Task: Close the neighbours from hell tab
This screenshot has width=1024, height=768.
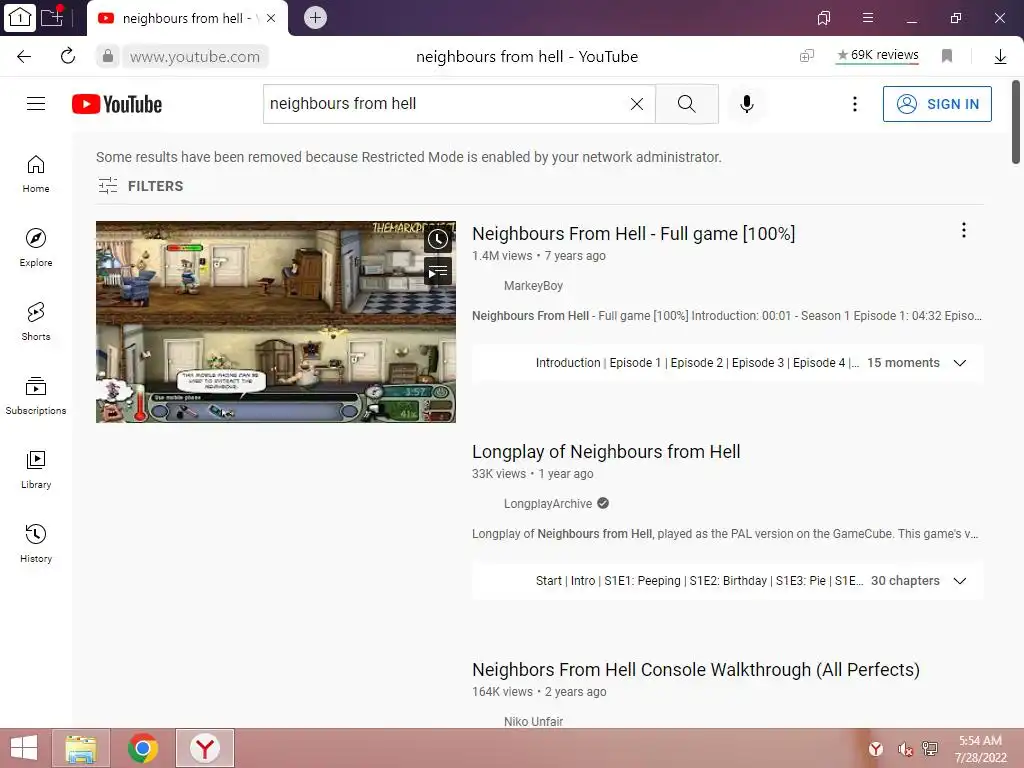Action: click(x=271, y=18)
